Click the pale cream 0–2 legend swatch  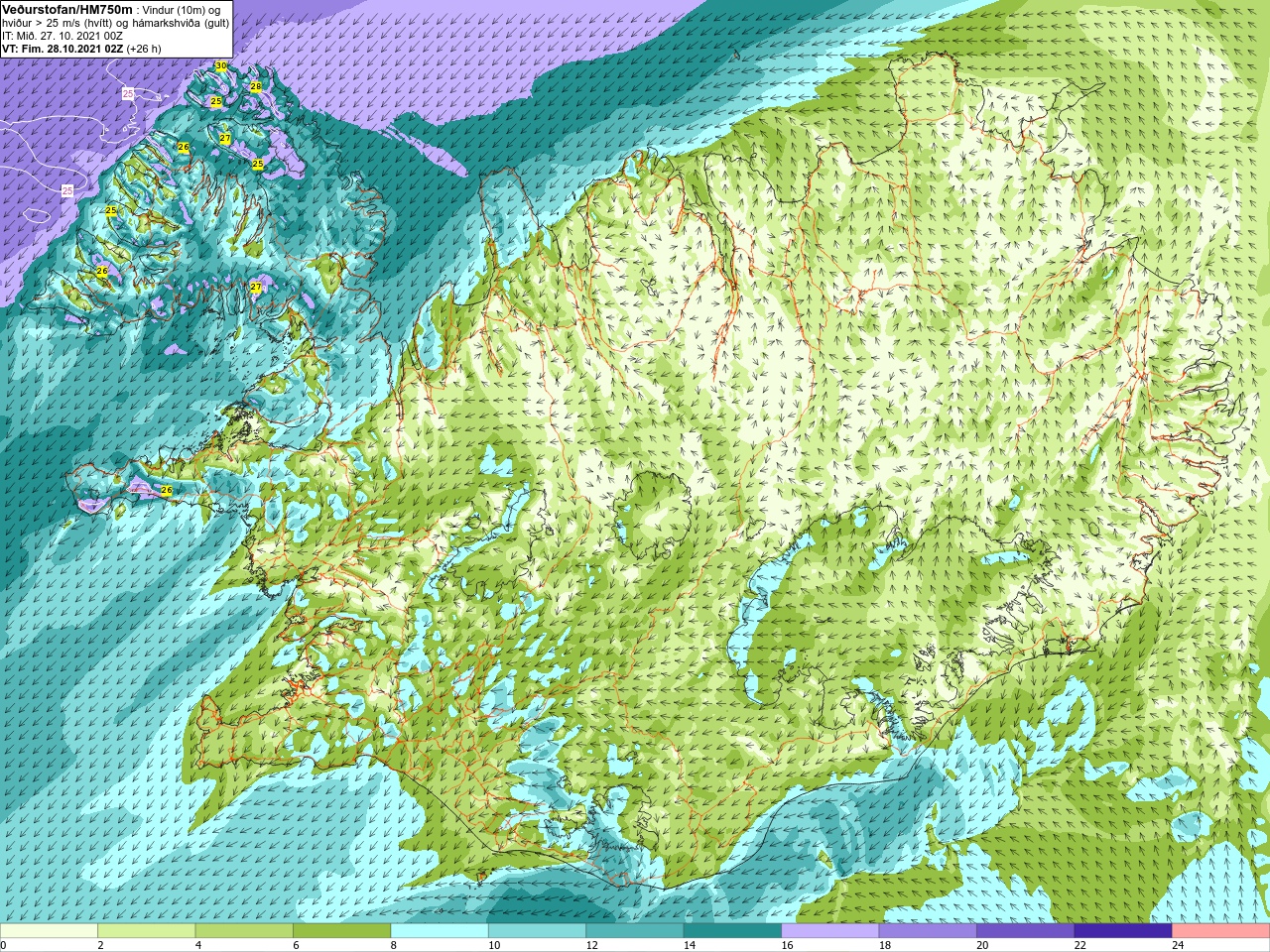click(x=49, y=931)
